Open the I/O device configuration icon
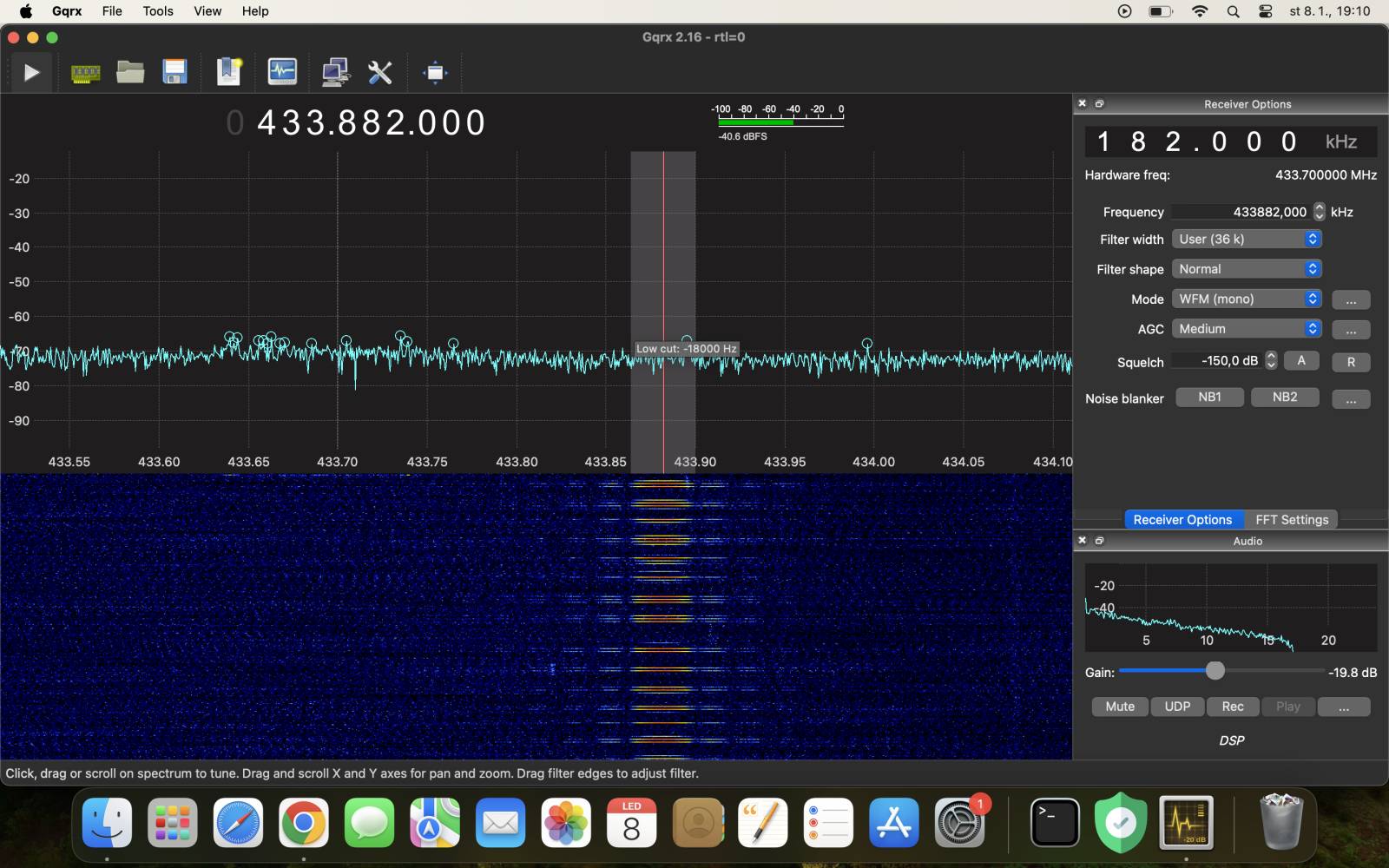 85,73
